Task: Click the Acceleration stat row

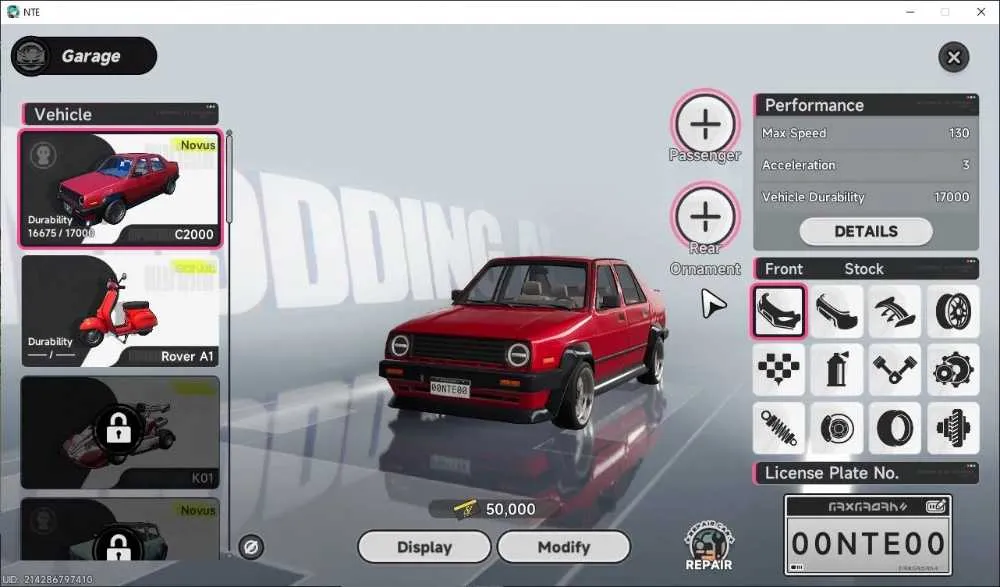Action: pos(866,165)
